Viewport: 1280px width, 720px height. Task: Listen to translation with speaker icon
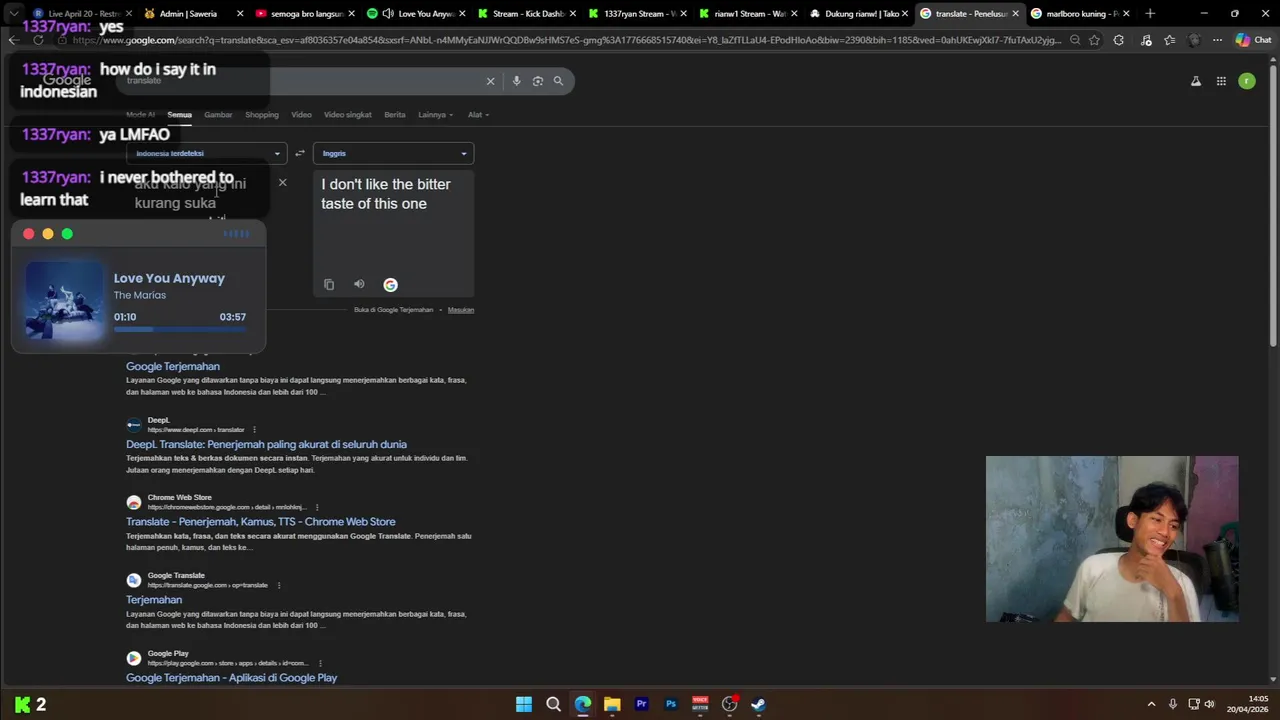(x=359, y=284)
